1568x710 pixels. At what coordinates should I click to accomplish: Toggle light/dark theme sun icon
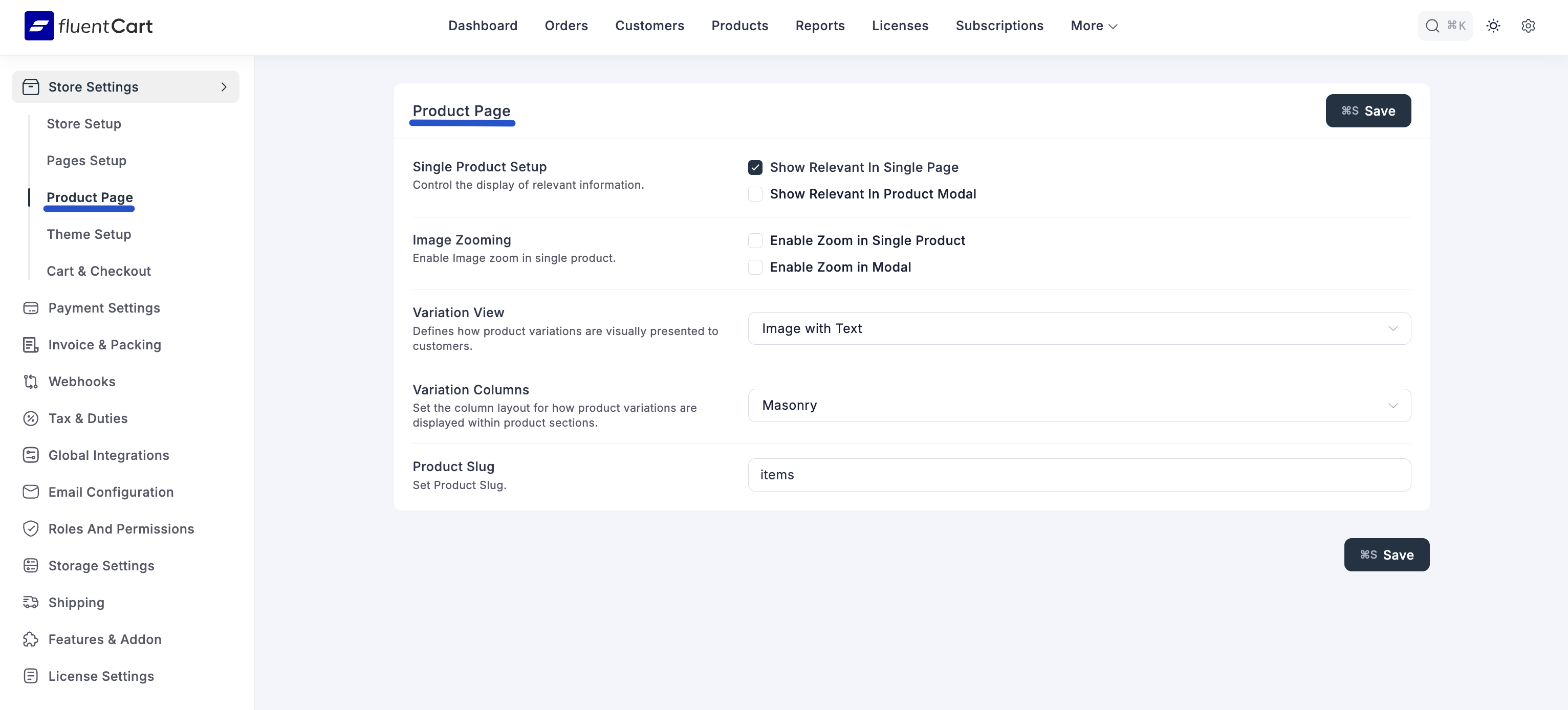(x=1493, y=26)
